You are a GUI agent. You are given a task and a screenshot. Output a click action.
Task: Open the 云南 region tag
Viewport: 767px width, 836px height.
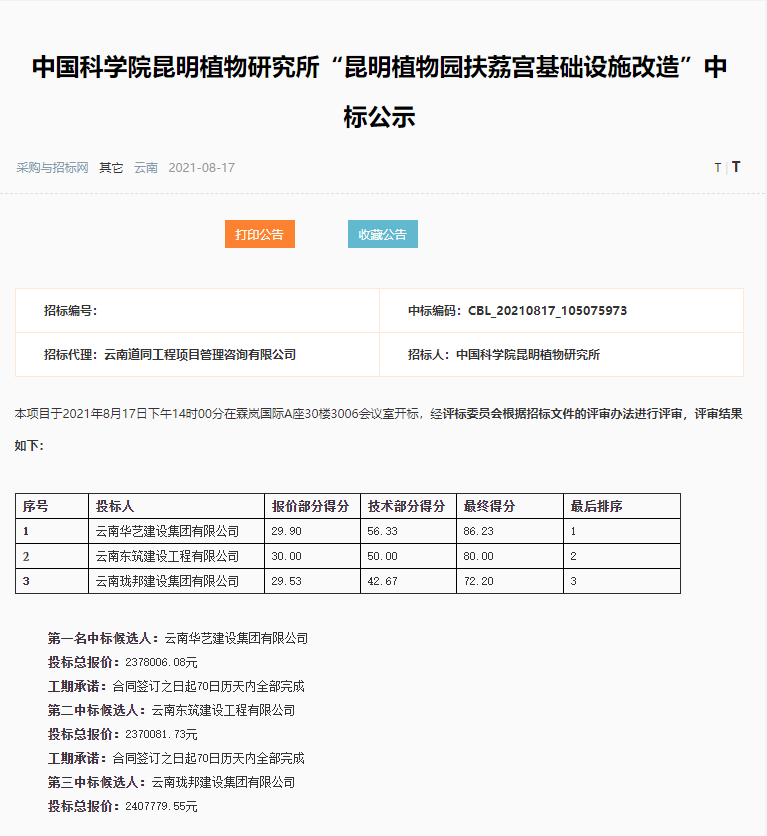tap(146, 167)
